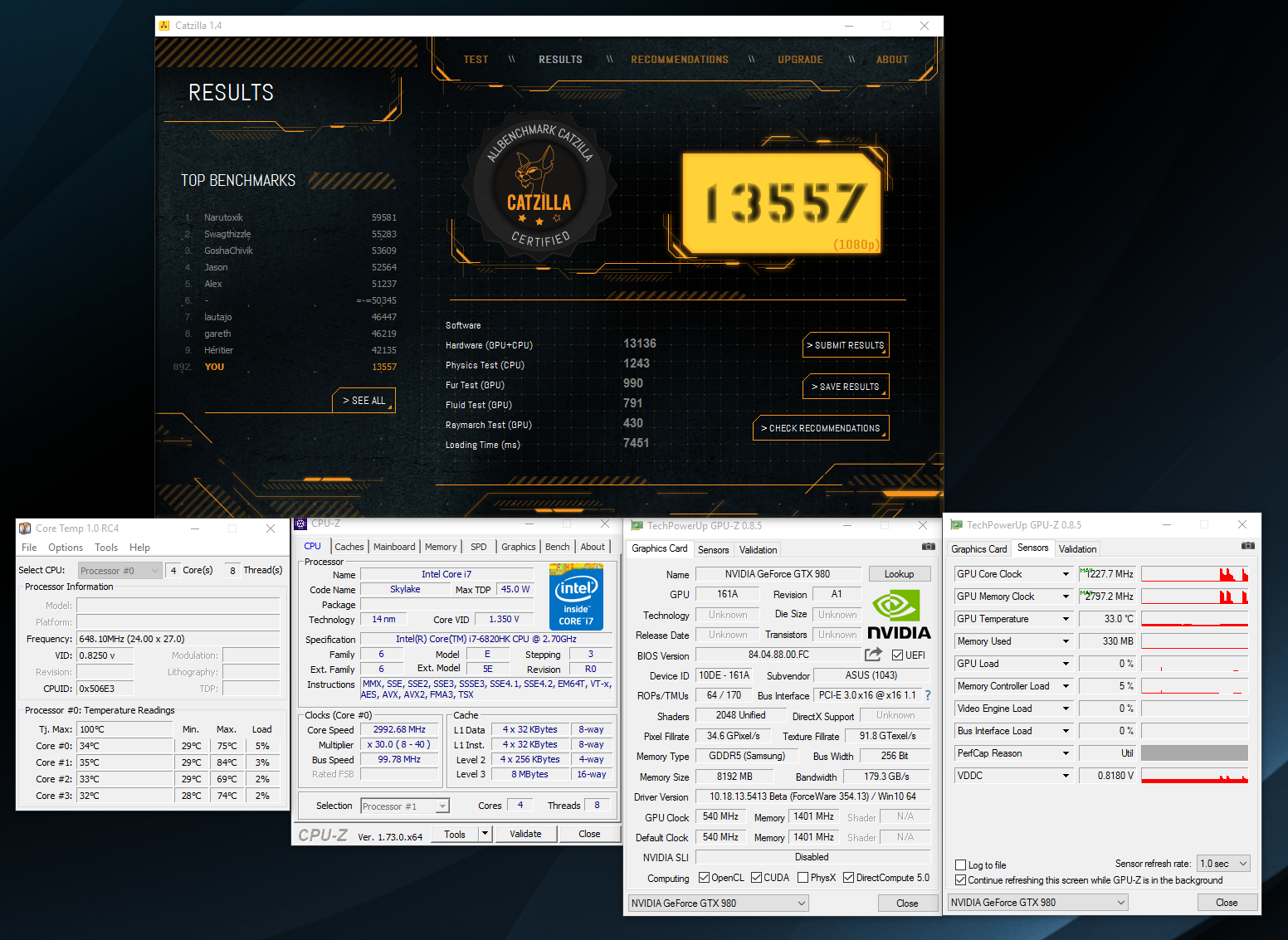Click the Frequency field in Core Temp
1288x940 pixels.
click(x=178, y=639)
